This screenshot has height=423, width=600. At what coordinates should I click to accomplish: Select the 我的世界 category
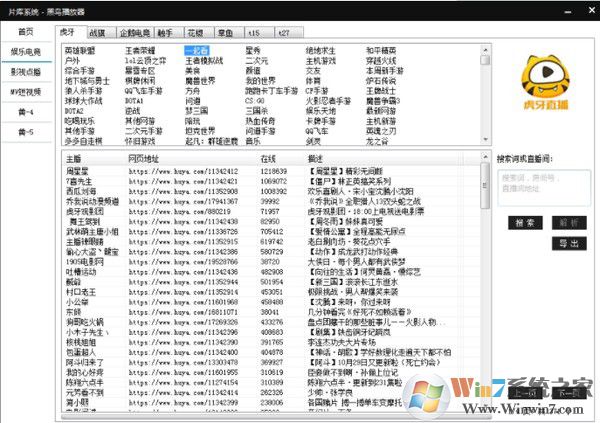(261, 81)
